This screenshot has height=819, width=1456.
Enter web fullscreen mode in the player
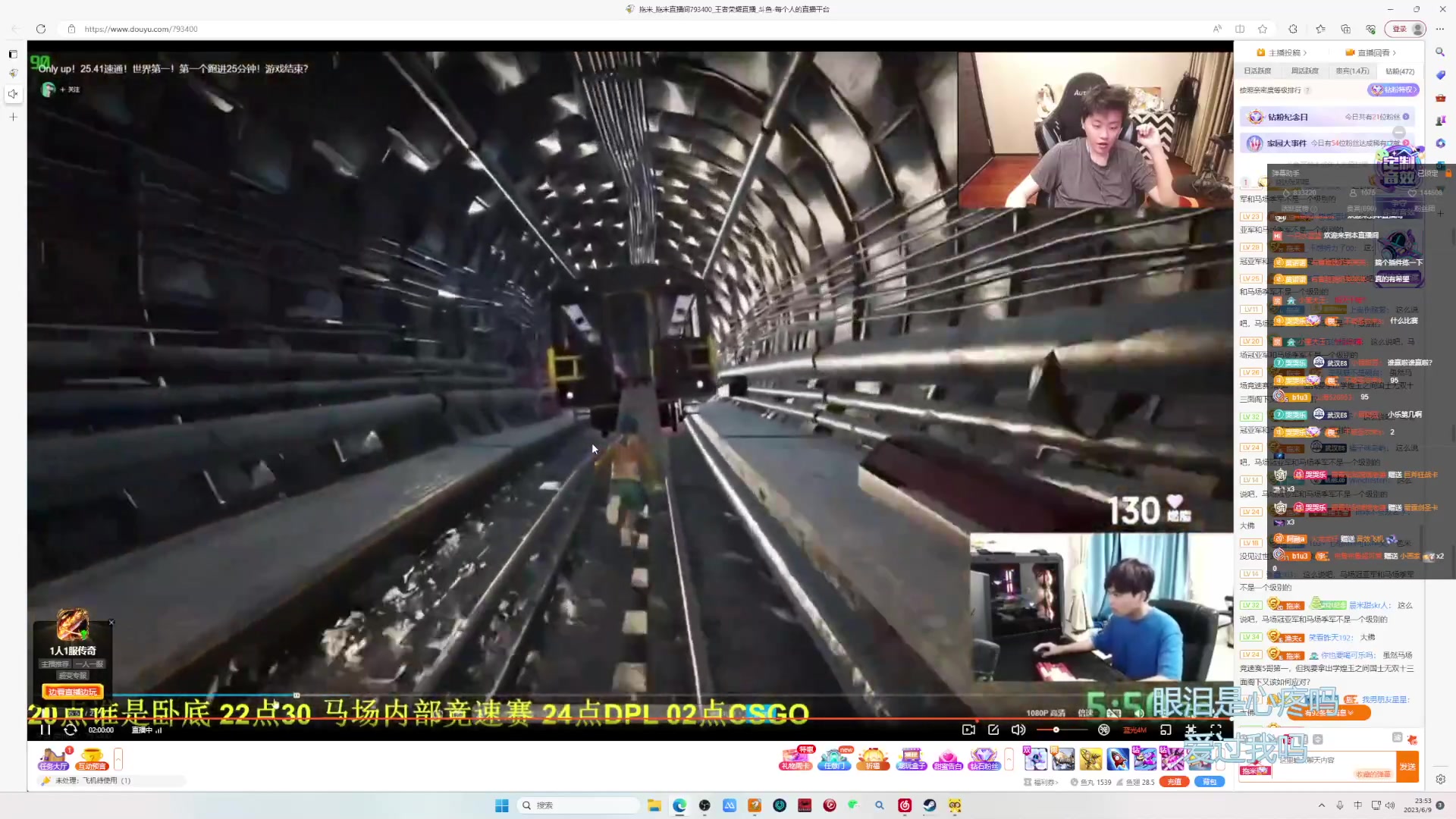[x=1191, y=730]
